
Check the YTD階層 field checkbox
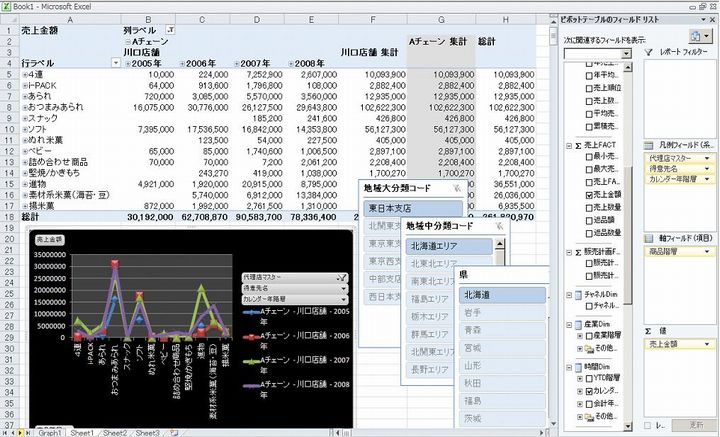(589, 379)
